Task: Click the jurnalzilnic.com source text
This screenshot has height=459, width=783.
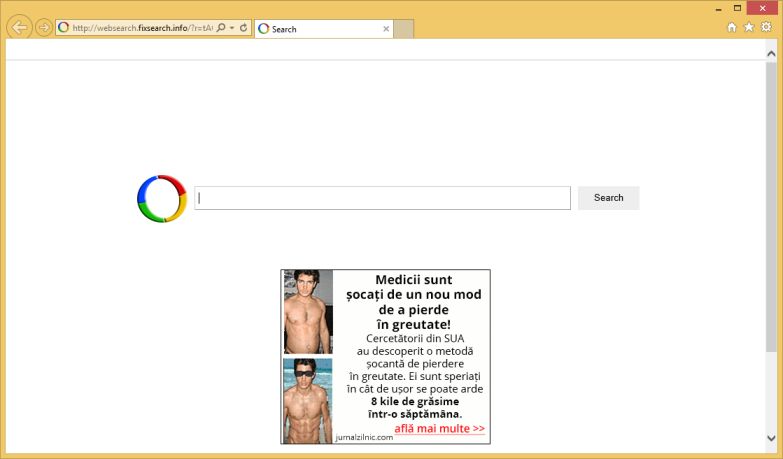Action: coord(364,438)
